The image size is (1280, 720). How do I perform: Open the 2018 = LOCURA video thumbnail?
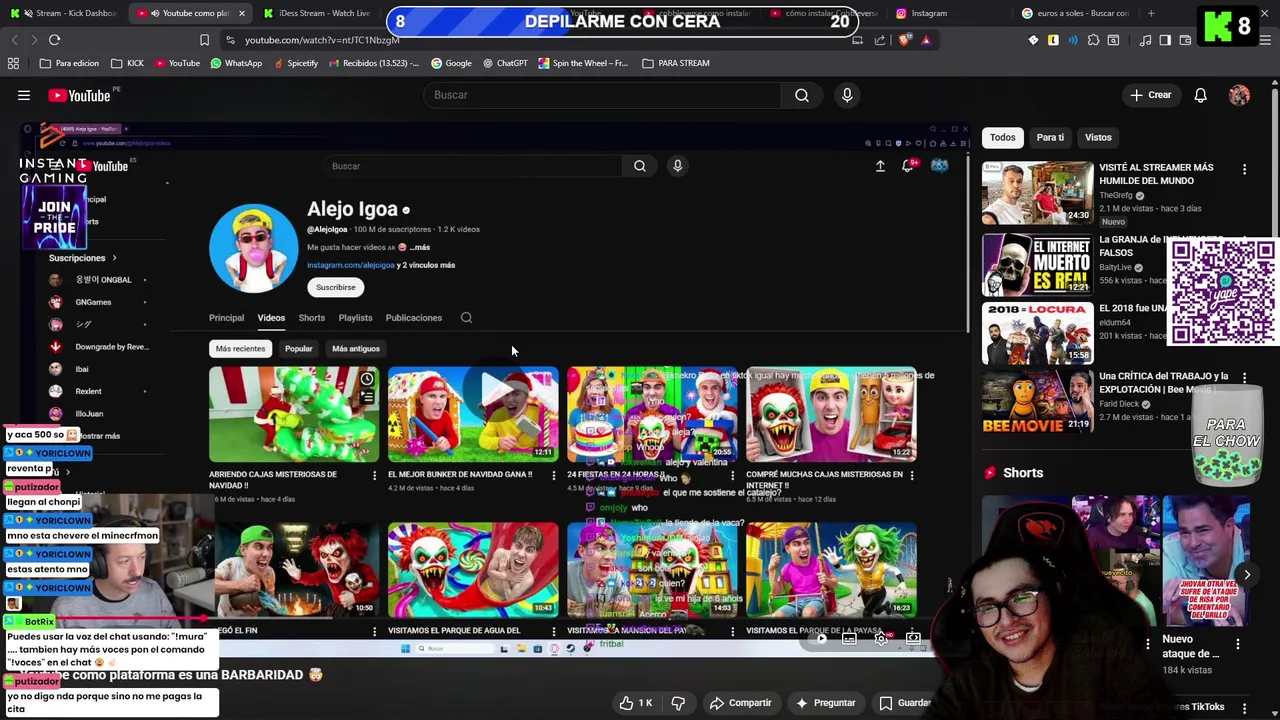point(1037,333)
